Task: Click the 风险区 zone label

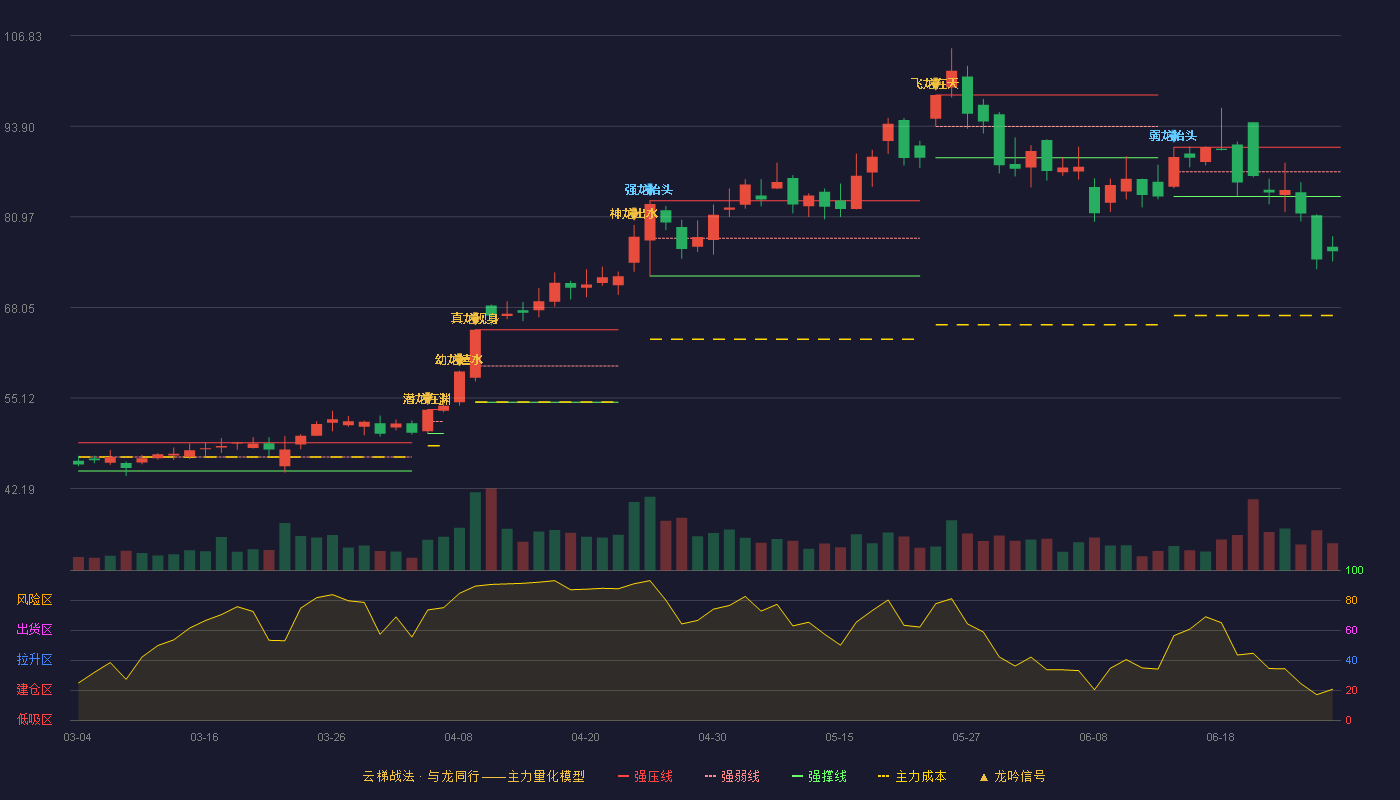Action: pos(34,600)
